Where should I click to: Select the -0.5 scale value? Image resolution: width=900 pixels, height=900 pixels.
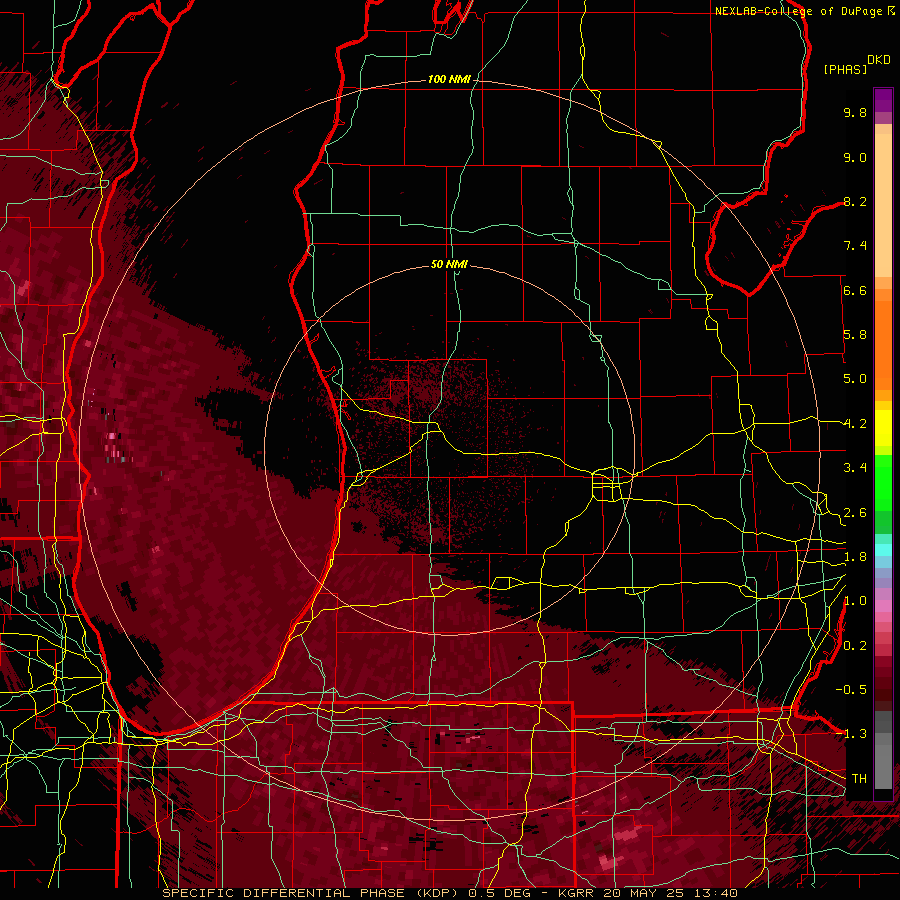(x=852, y=690)
